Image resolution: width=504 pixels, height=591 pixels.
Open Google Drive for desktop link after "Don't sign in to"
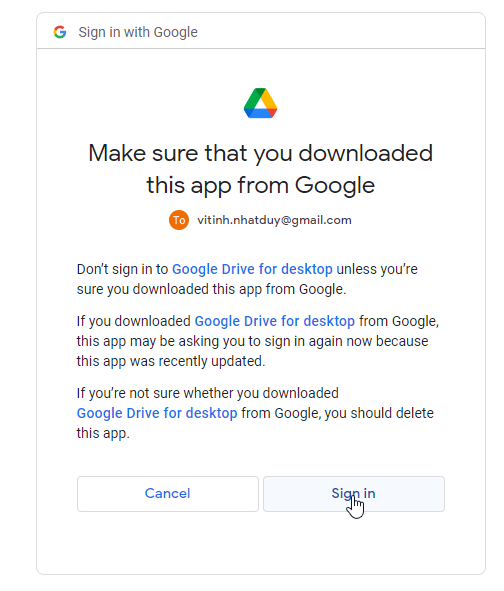[252, 269]
